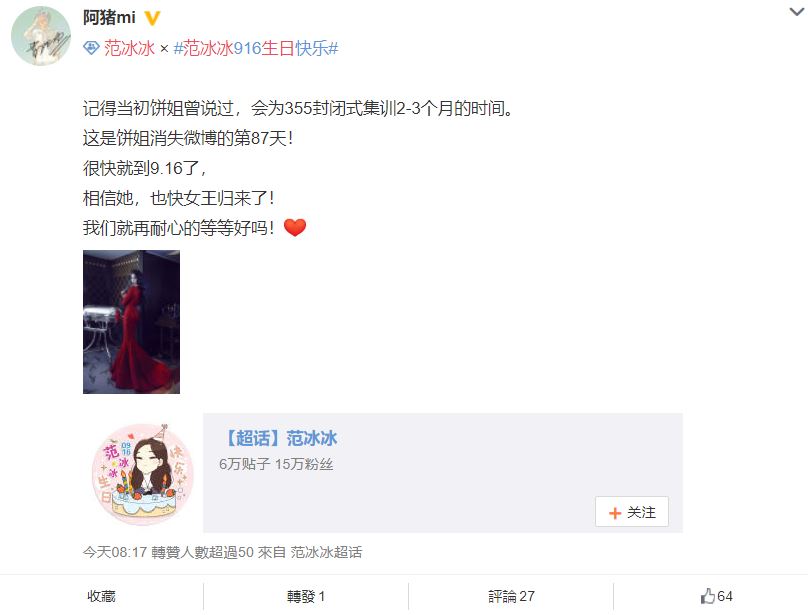
Task: Click 收藏 to bookmark the post
Action: click(x=102, y=596)
